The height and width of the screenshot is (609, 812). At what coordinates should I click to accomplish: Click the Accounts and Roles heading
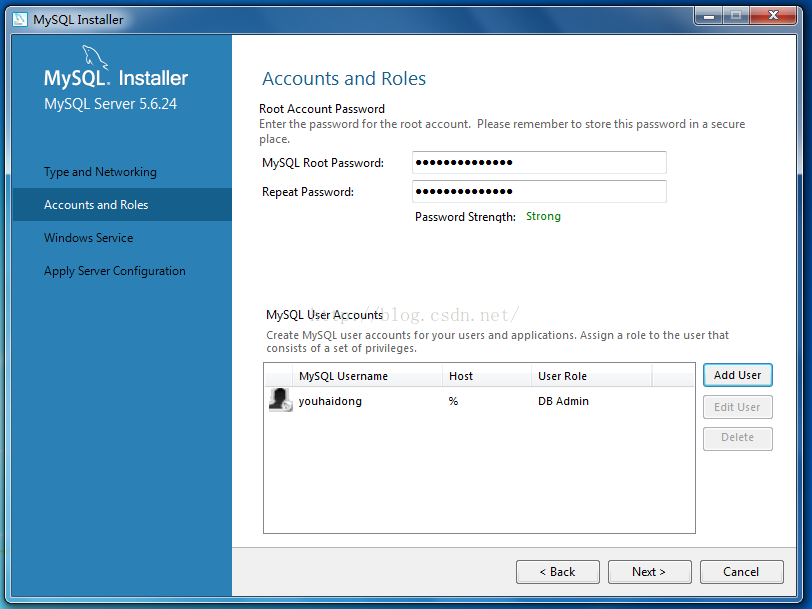[344, 79]
